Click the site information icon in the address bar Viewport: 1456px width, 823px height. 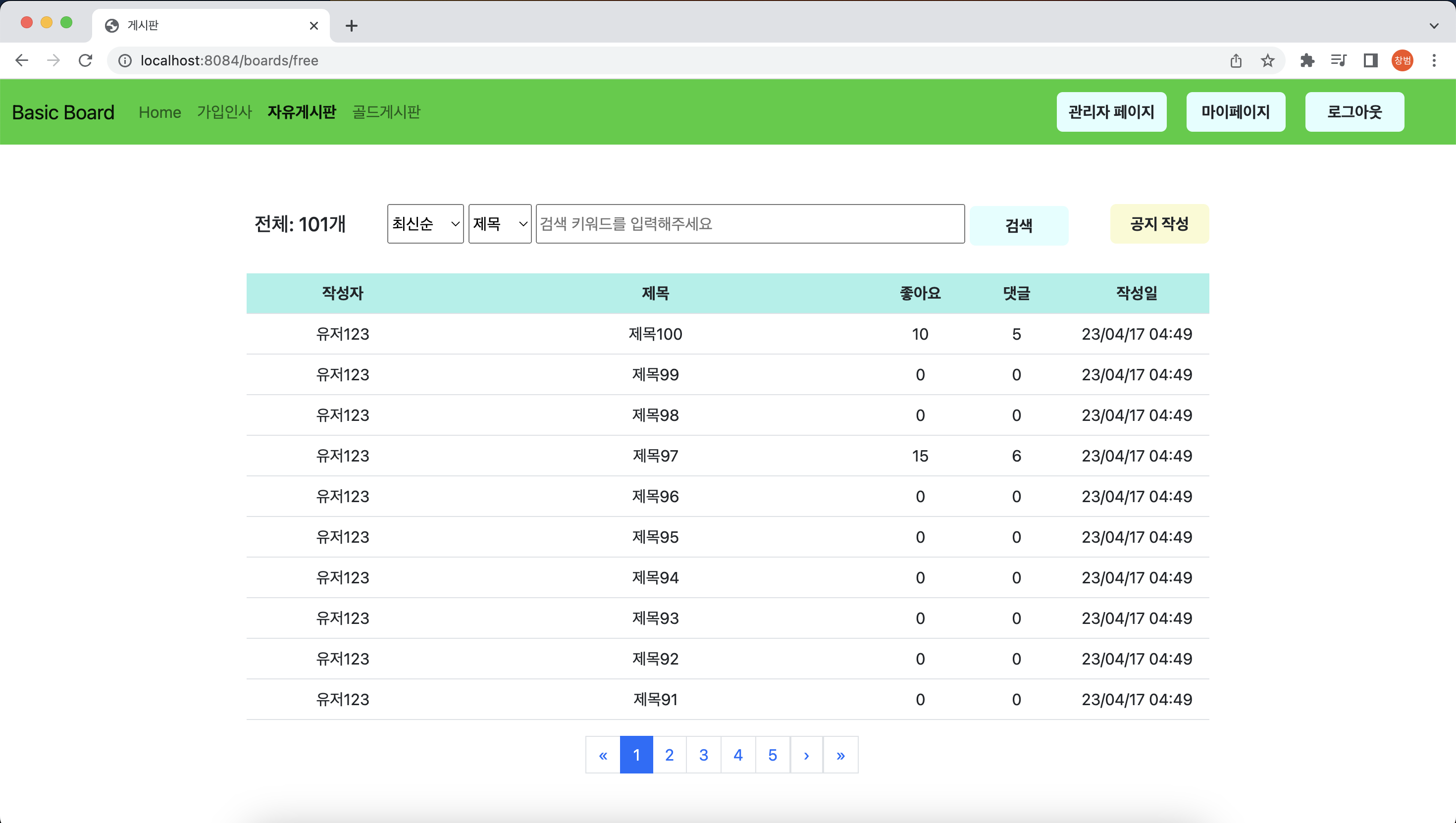coord(125,60)
